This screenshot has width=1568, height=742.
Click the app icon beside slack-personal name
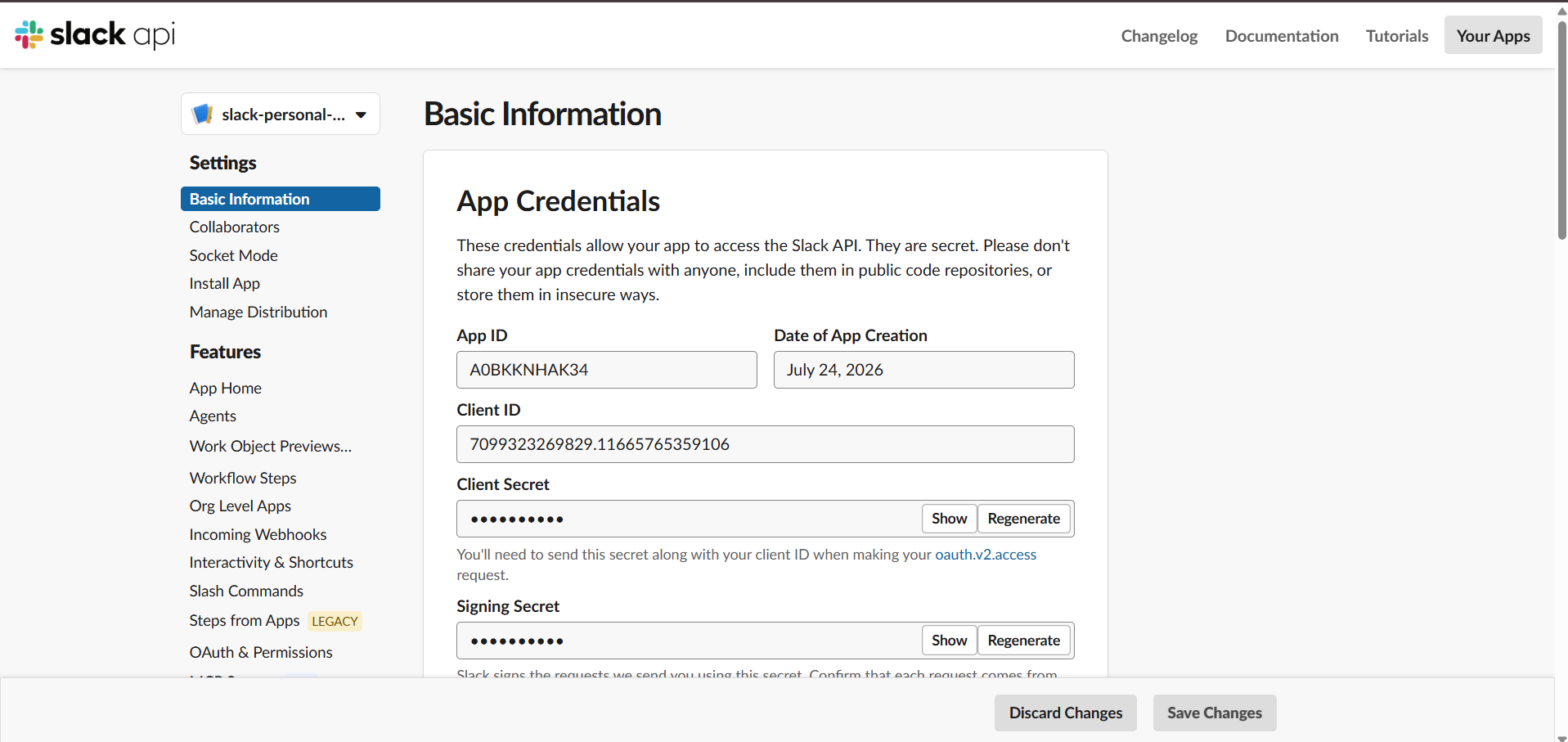click(x=202, y=114)
